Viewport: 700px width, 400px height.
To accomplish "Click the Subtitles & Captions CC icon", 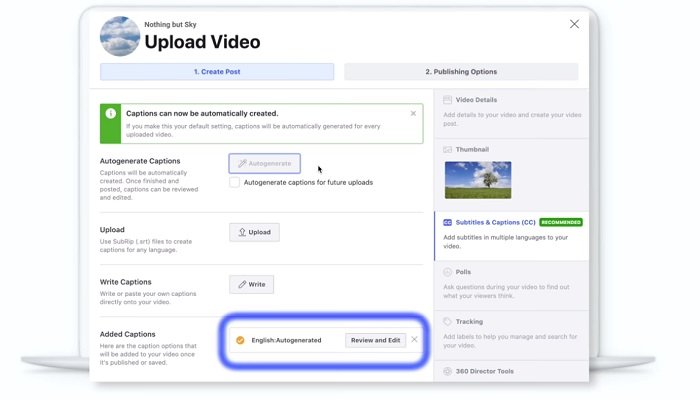I will [x=447, y=222].
